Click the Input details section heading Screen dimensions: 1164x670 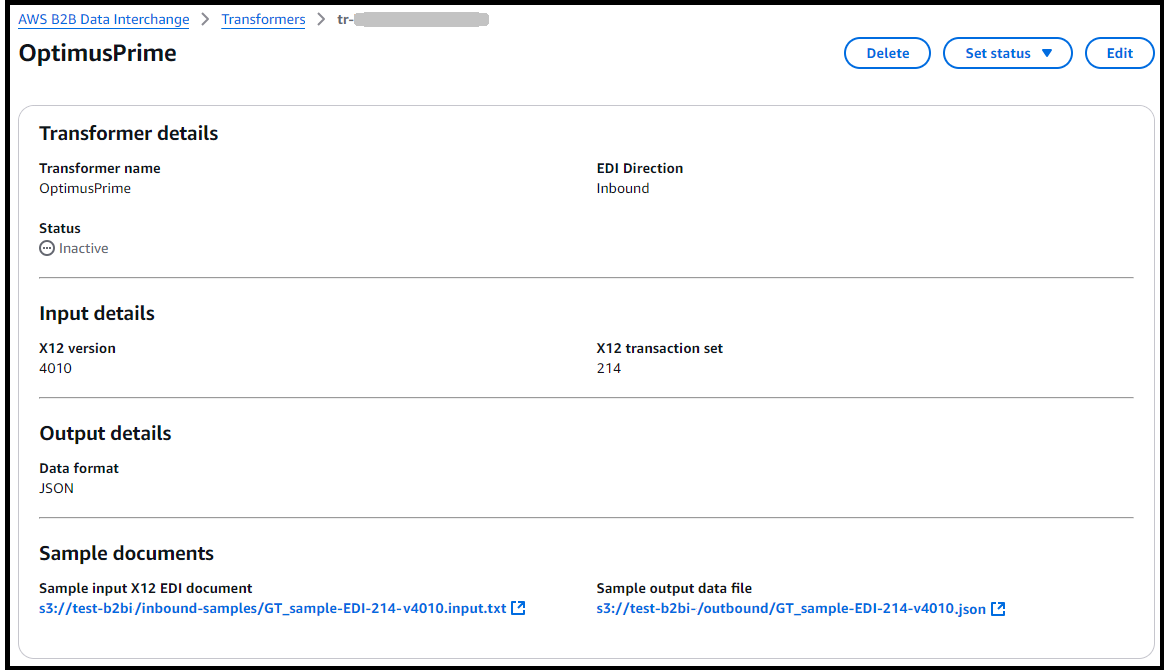(x=97, y=313)
